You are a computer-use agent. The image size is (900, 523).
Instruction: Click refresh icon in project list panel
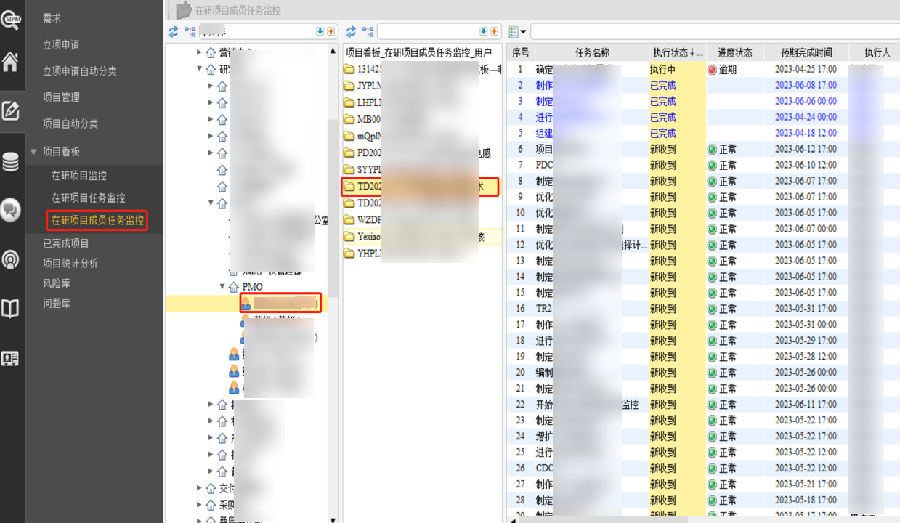pos(351,32)
